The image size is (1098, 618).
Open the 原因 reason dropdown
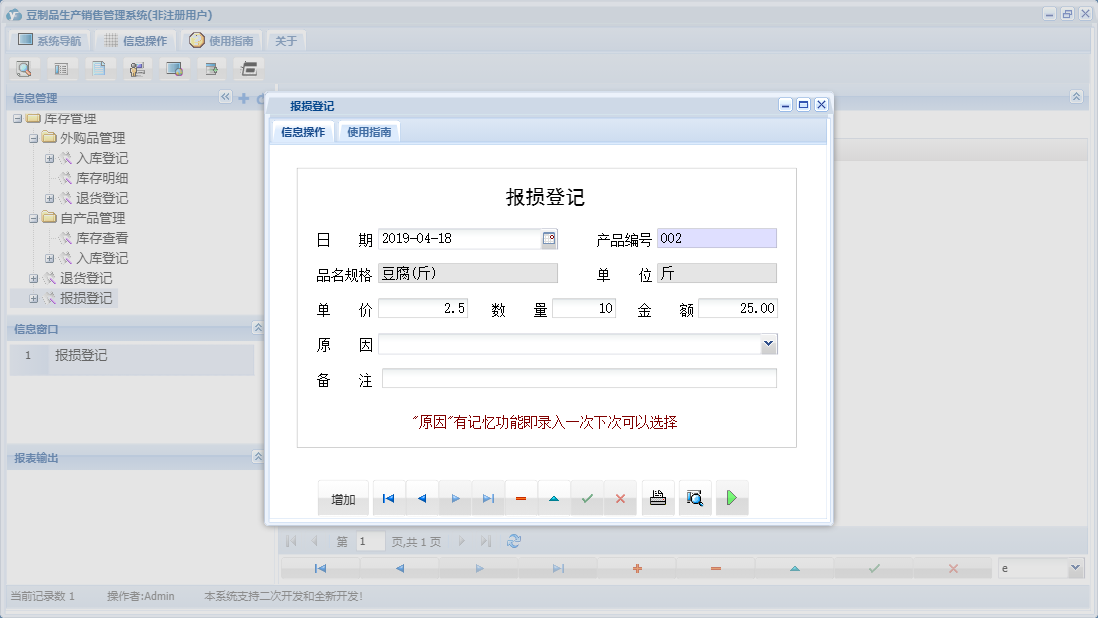click(x=768, y=343)
